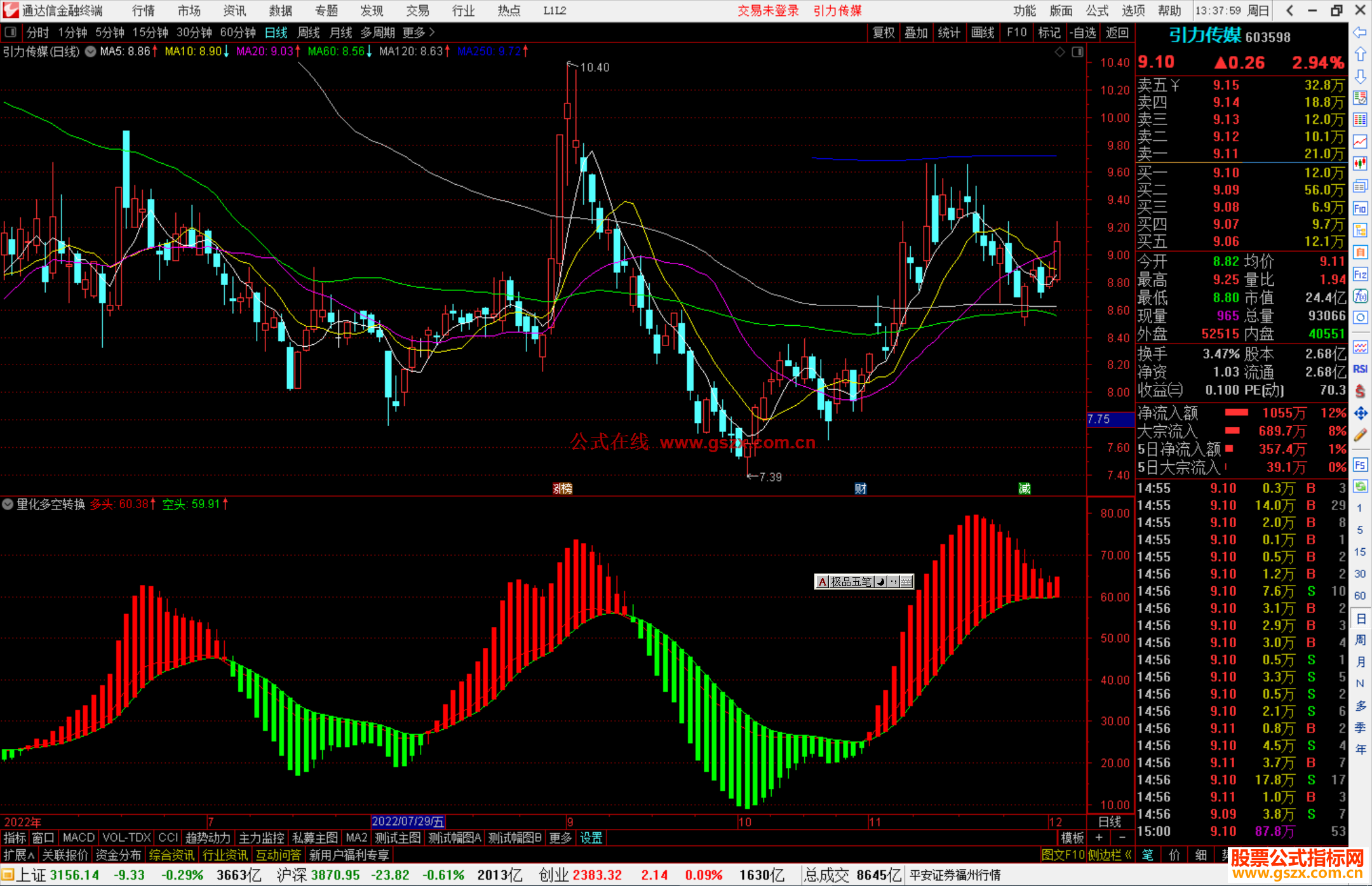Switch to the 周线 weekly timeframe tab
Viewport: 1372px width, 886px height.
point(309,32)
